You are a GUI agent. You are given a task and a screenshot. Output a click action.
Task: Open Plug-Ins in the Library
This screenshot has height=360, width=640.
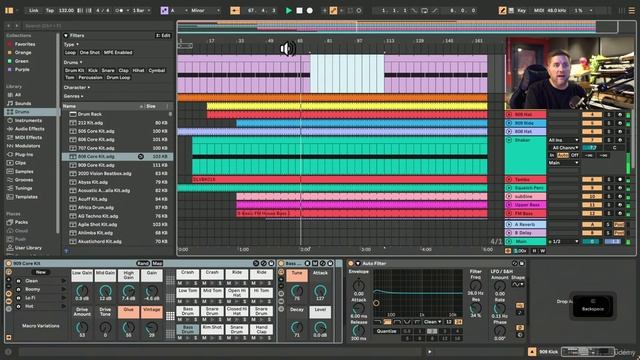tap(24, 155)
